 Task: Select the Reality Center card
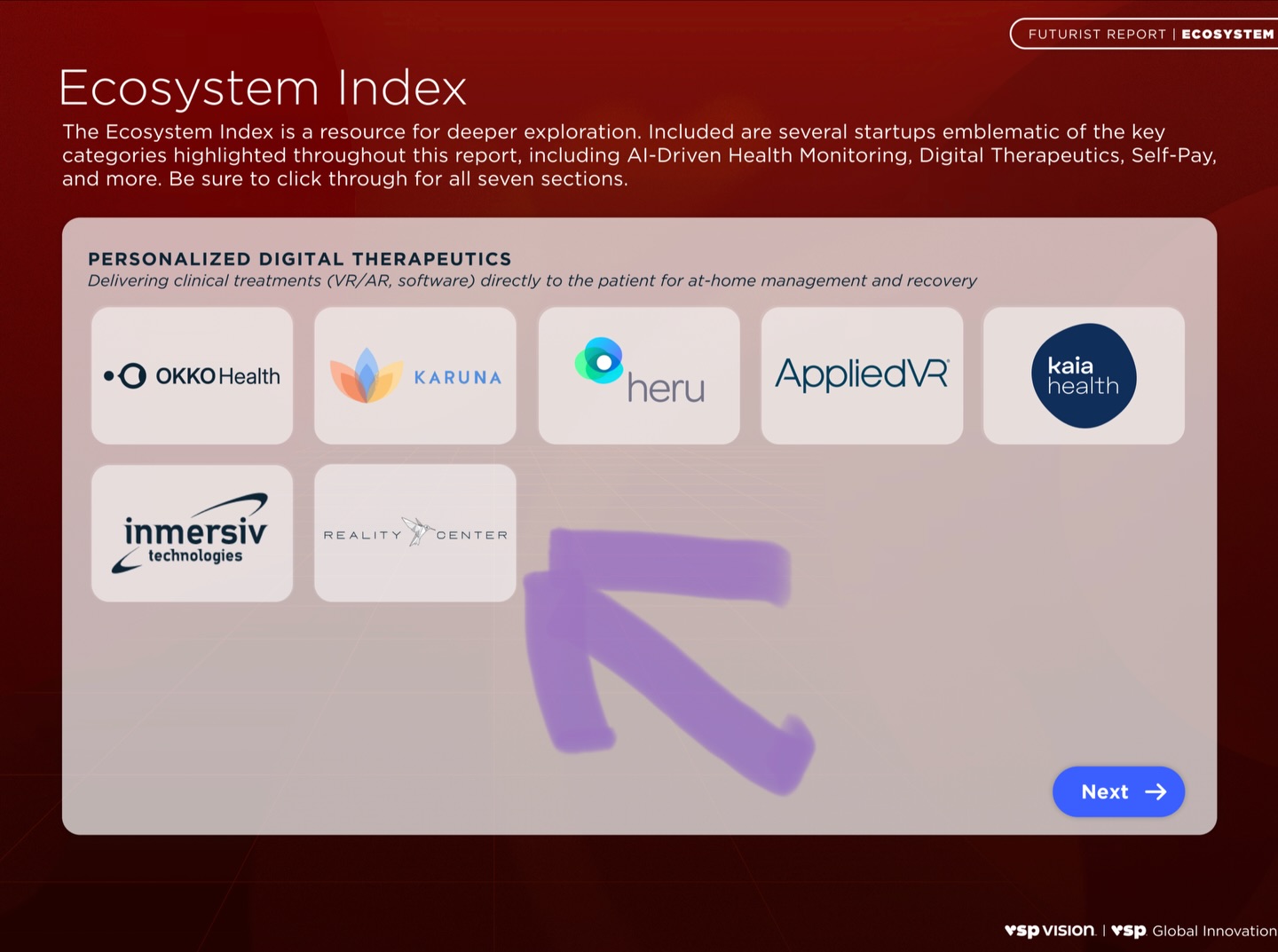point(415,533)
